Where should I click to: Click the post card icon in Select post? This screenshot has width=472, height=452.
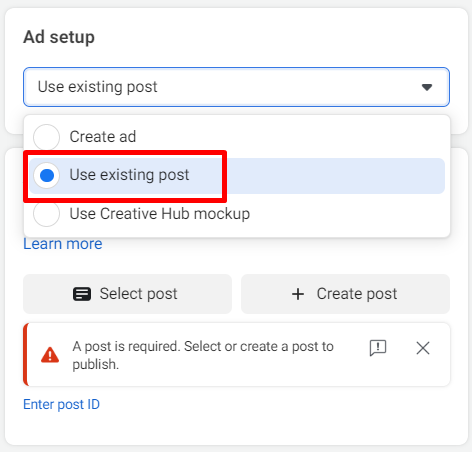click(x=82, y=294)
